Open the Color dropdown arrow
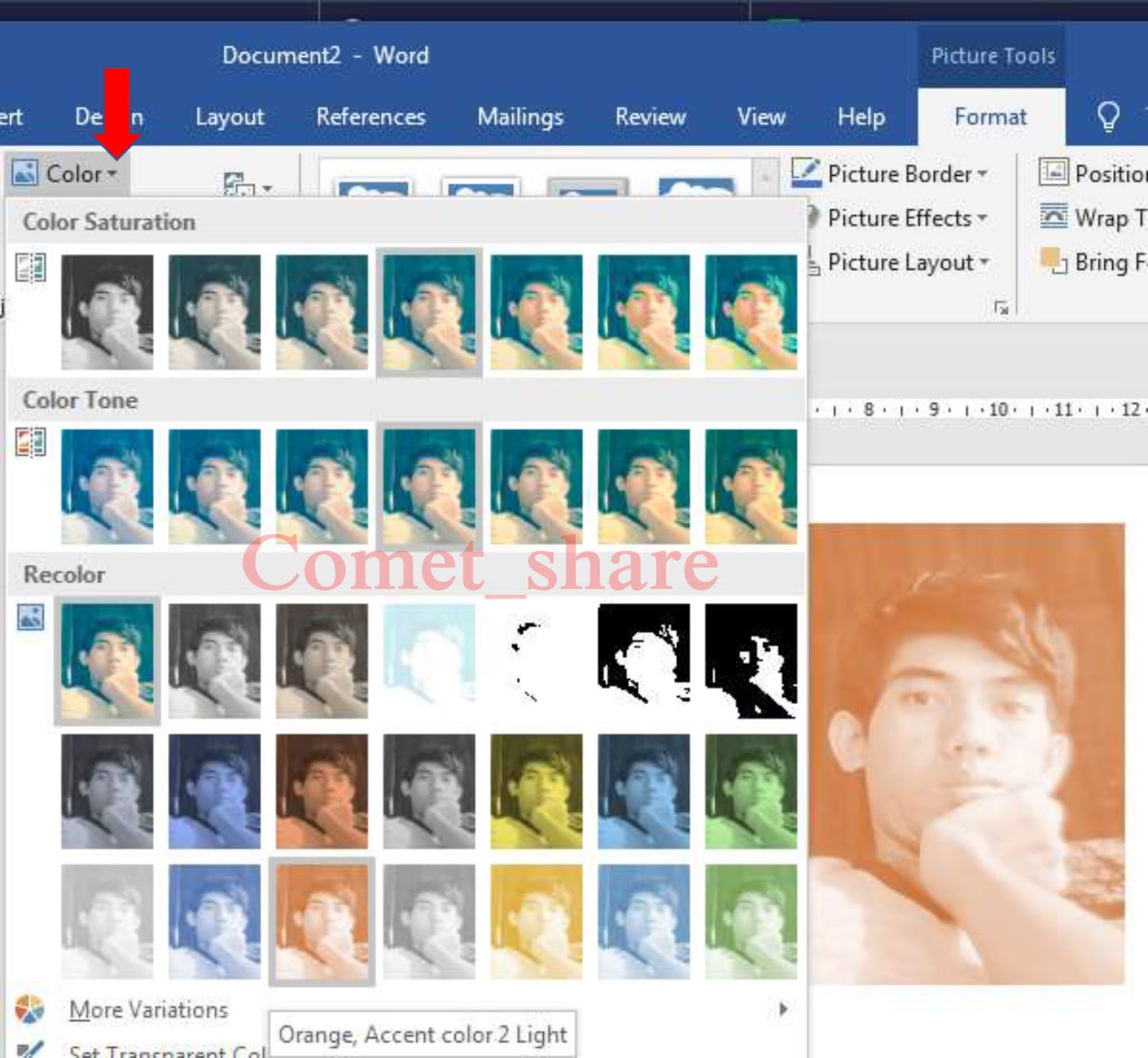This screenshot has height=1058, width=1148. coord(113,173)
